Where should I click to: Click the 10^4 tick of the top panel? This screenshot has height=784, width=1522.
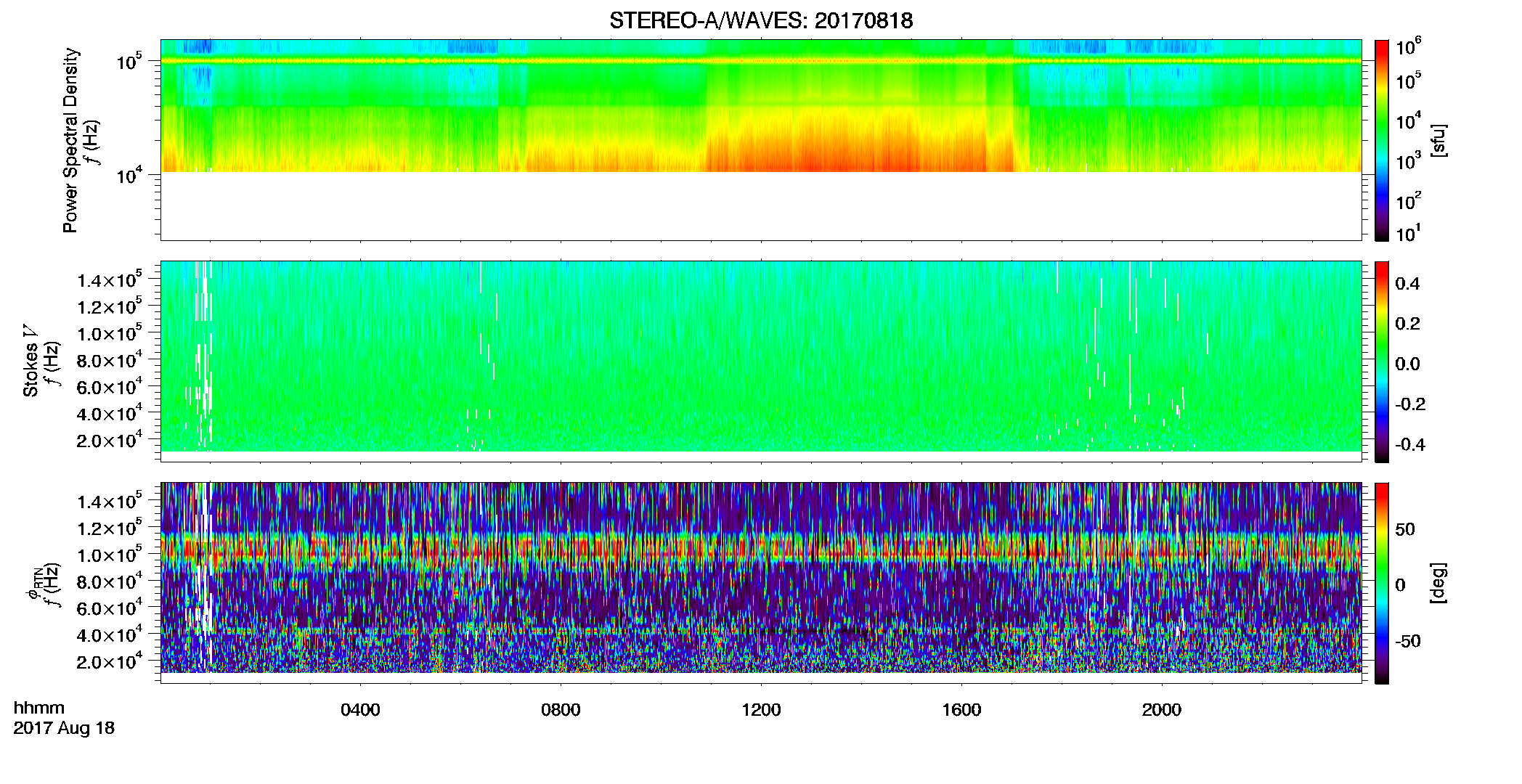(129, 175)
